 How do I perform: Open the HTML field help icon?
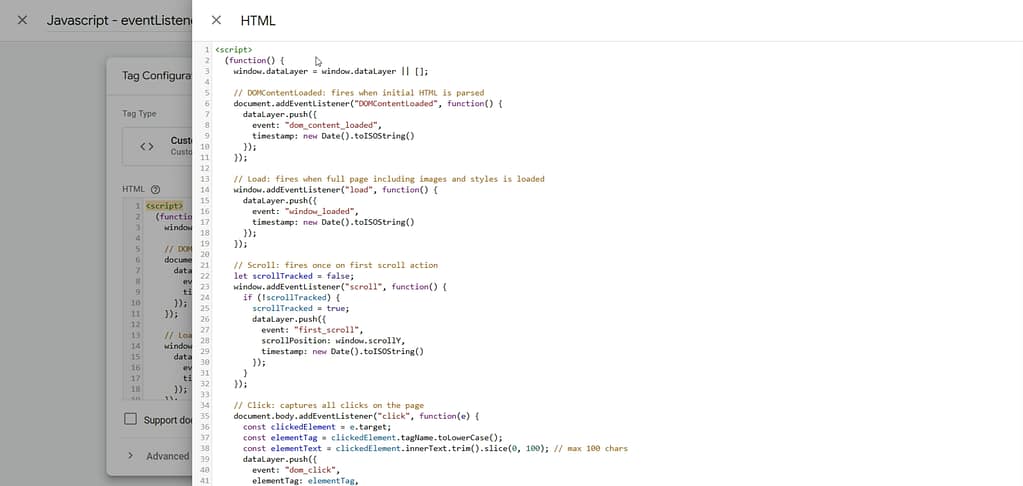(155, 189)
